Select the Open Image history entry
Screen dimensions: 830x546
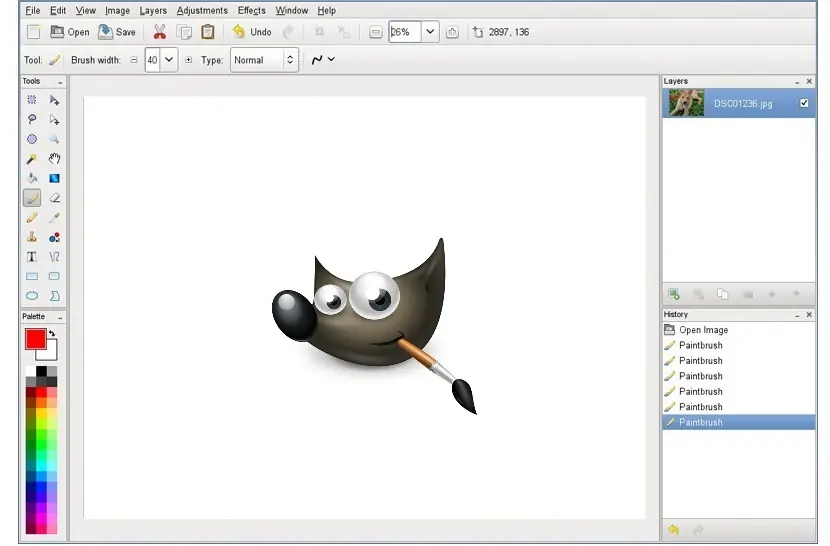click(738, 330)
